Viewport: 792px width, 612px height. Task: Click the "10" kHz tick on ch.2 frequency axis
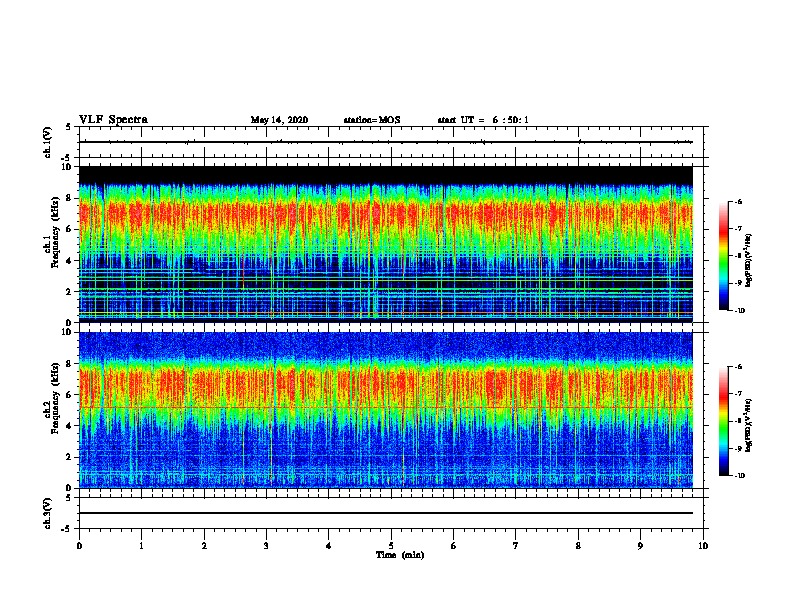point(66,332)
